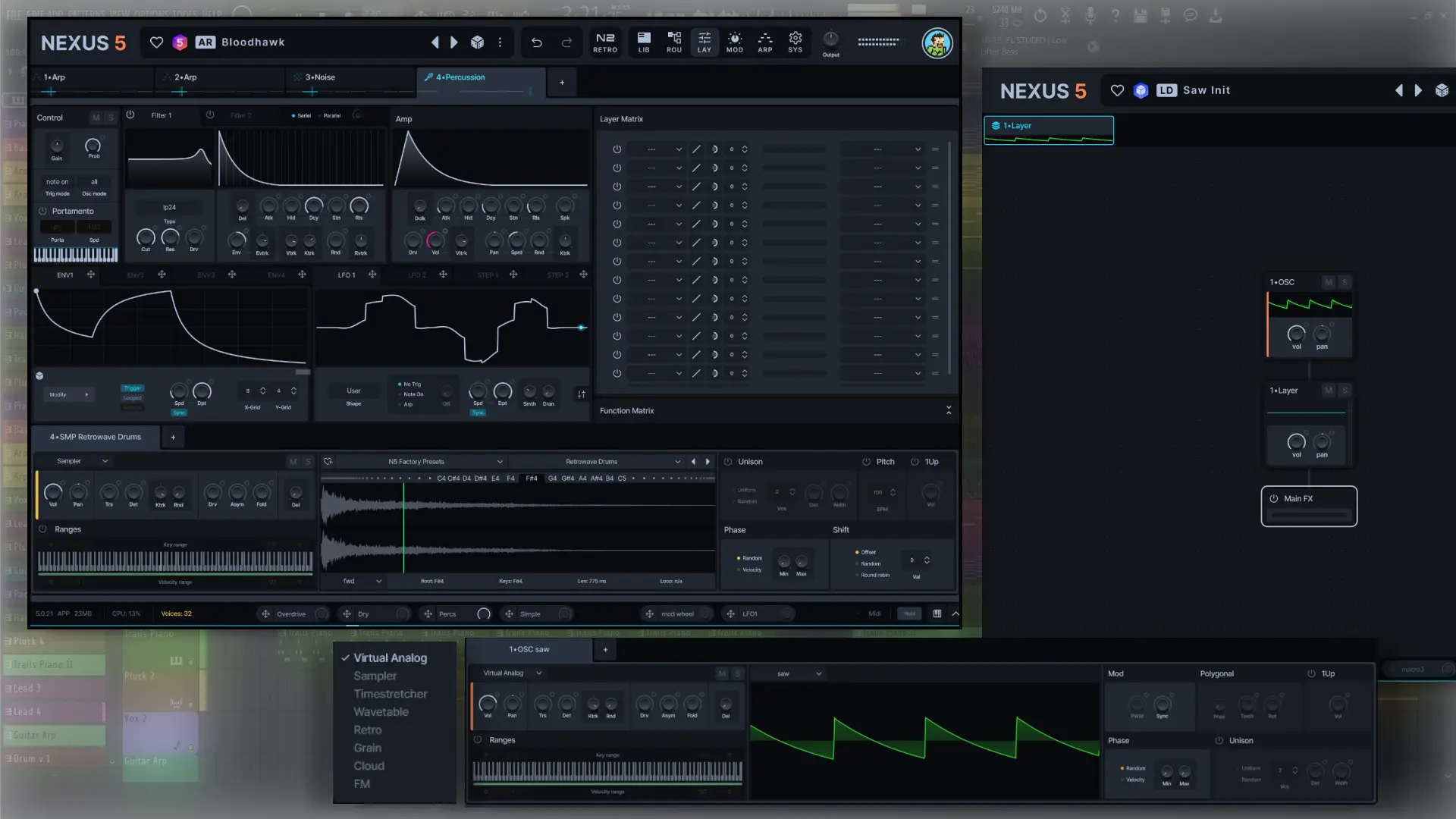Add a new layer with the plus tab
This screenshot has height=819, width=1456.
tap(562, 82)
